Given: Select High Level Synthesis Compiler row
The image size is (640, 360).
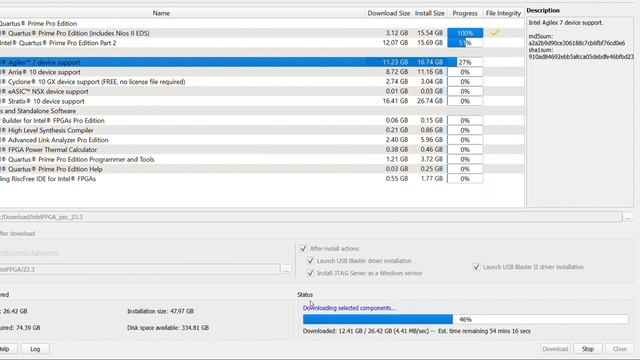Looking at the screenshot, I should coord(261,130).
